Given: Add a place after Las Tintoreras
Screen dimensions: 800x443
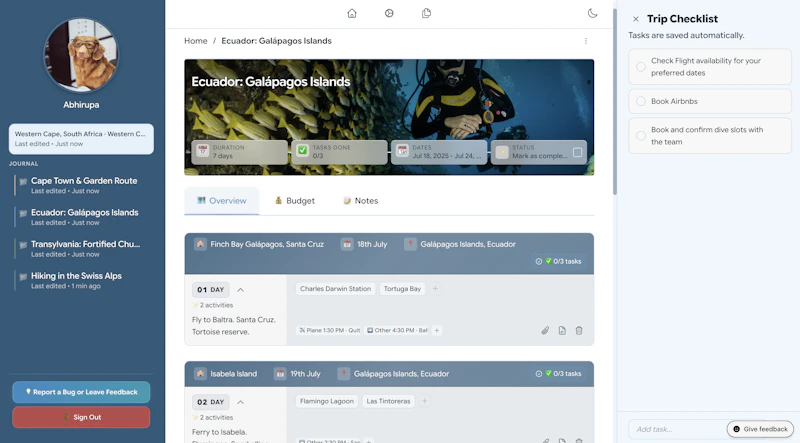Looking at the screenshot, I should [424, 401].
